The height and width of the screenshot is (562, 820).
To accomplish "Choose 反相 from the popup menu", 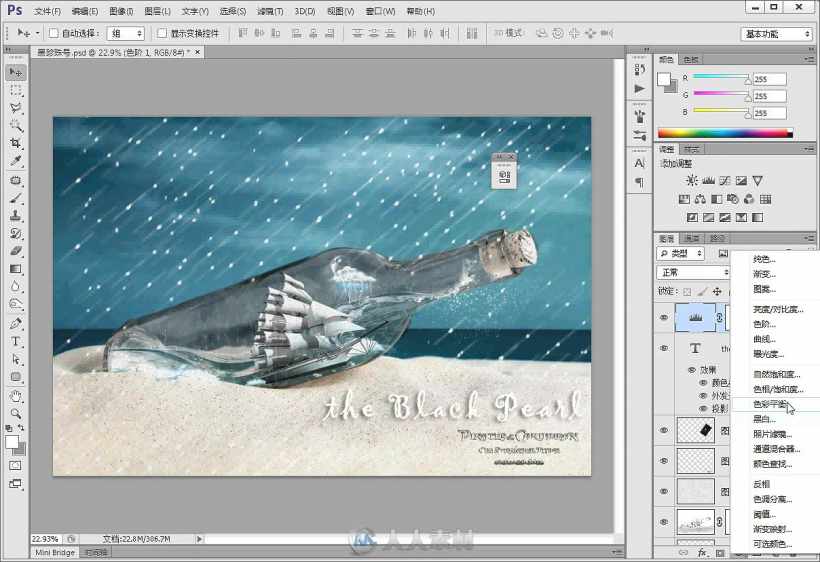I will [x=761, y=484].
